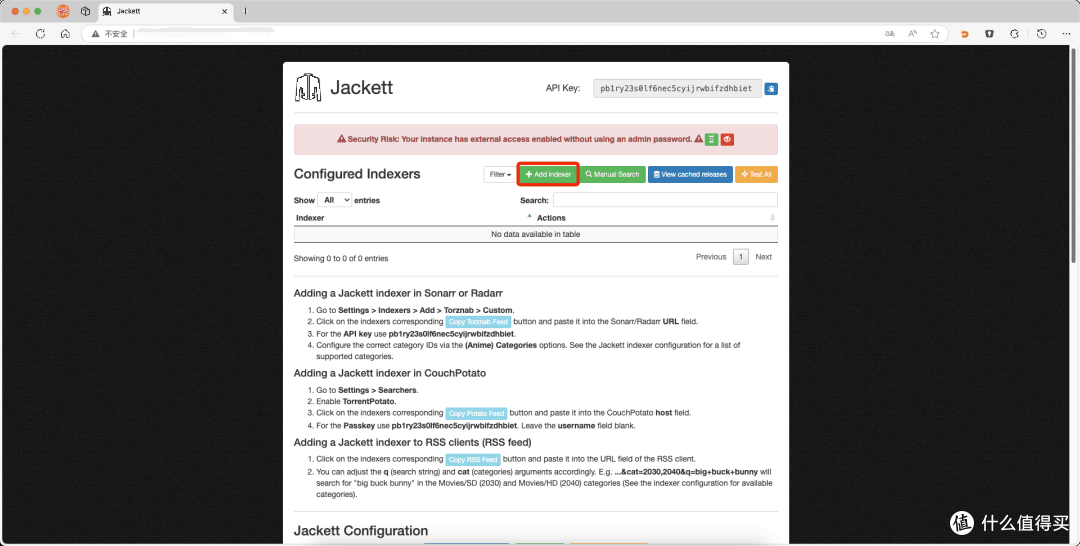Click the View cached releases button
The image size is (1080, 546).
(x=690, y=175)
